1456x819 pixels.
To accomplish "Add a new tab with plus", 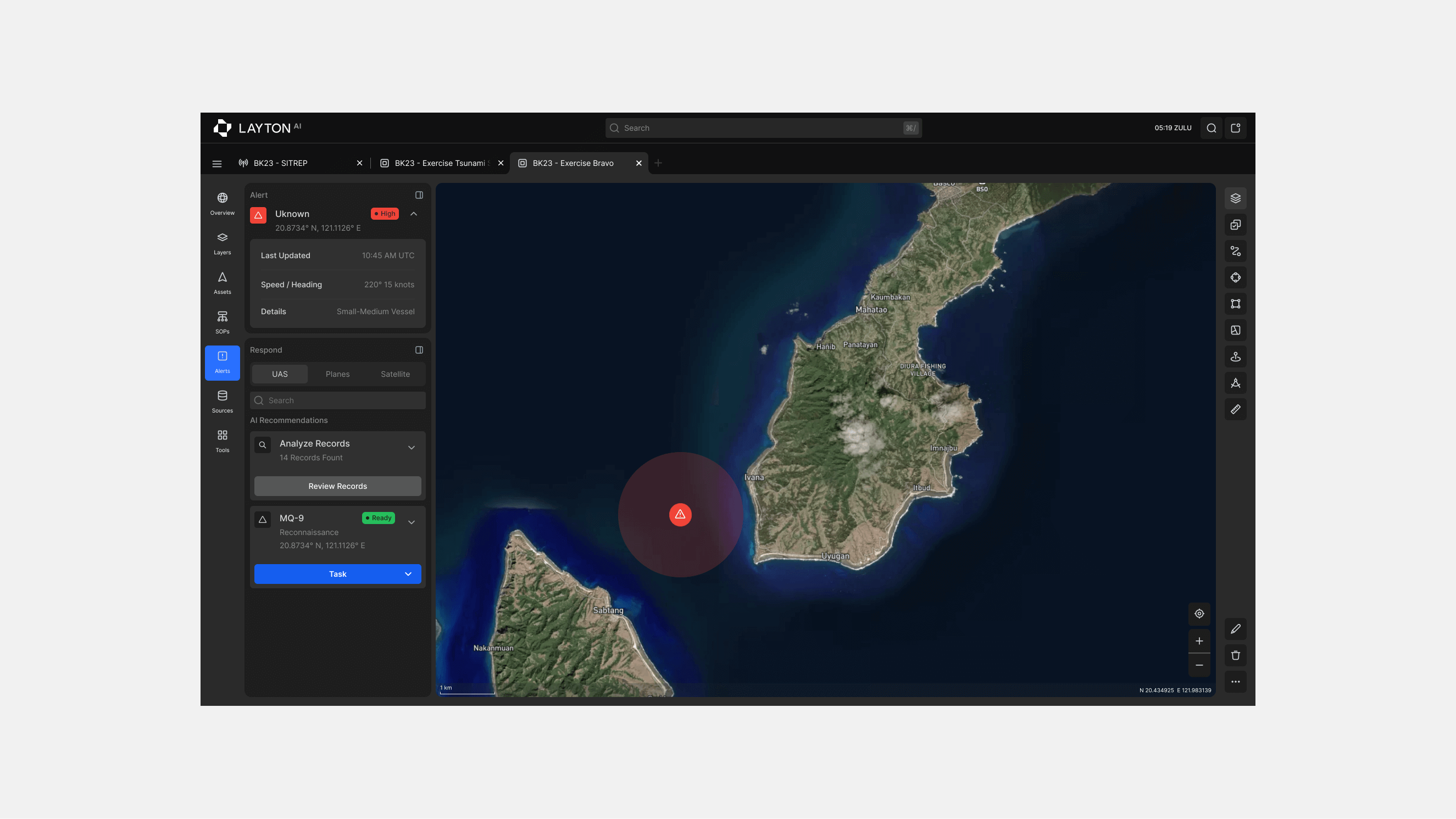I will coord(658,163).
